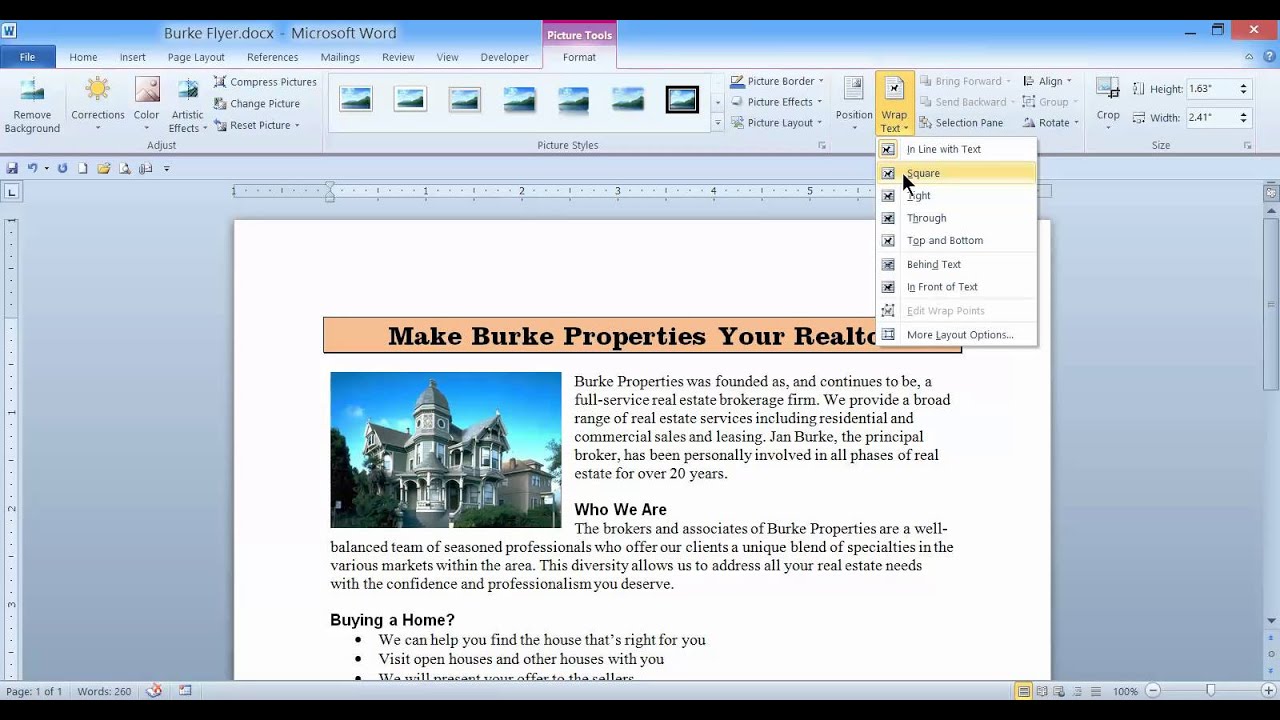Open the Mailings tab
Viewport: 1280px width, 720px height.
pos(340,57)
